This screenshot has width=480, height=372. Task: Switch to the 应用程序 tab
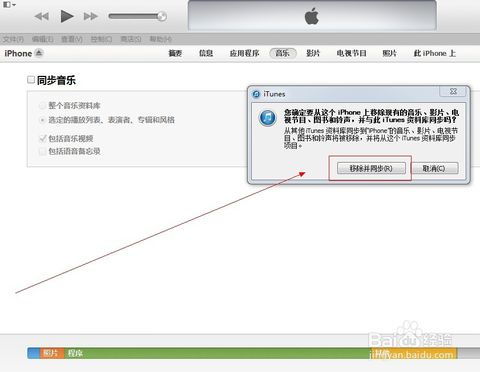(244, 53)
